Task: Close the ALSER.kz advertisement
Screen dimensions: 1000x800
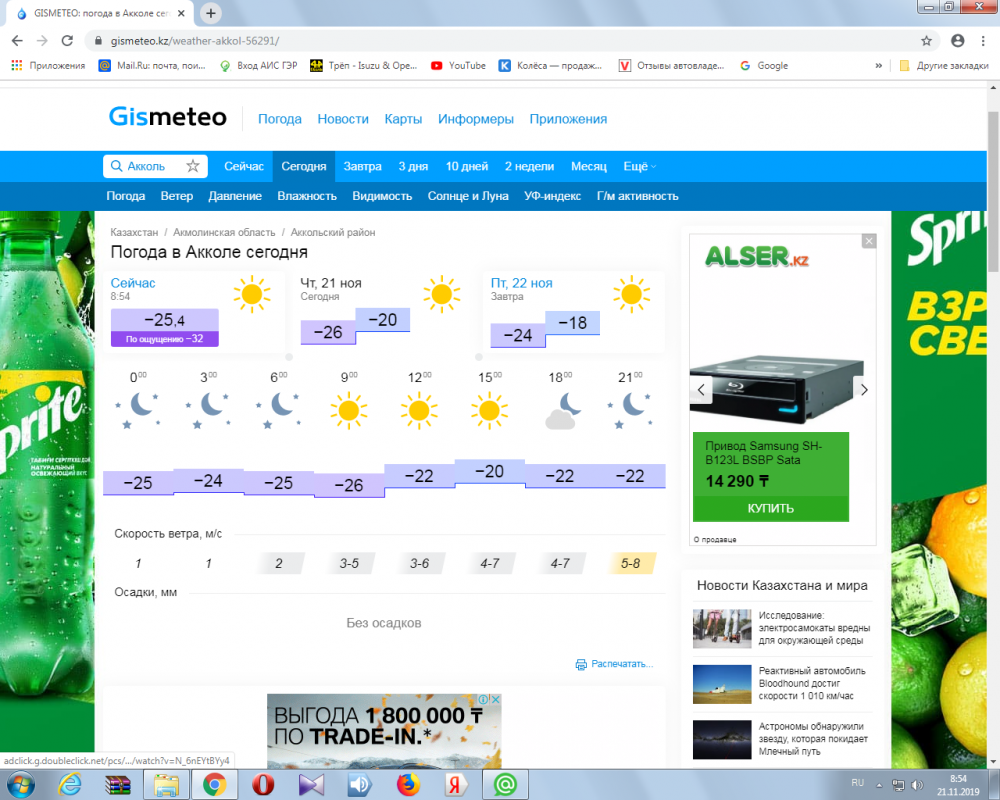Action: [869, 241]
